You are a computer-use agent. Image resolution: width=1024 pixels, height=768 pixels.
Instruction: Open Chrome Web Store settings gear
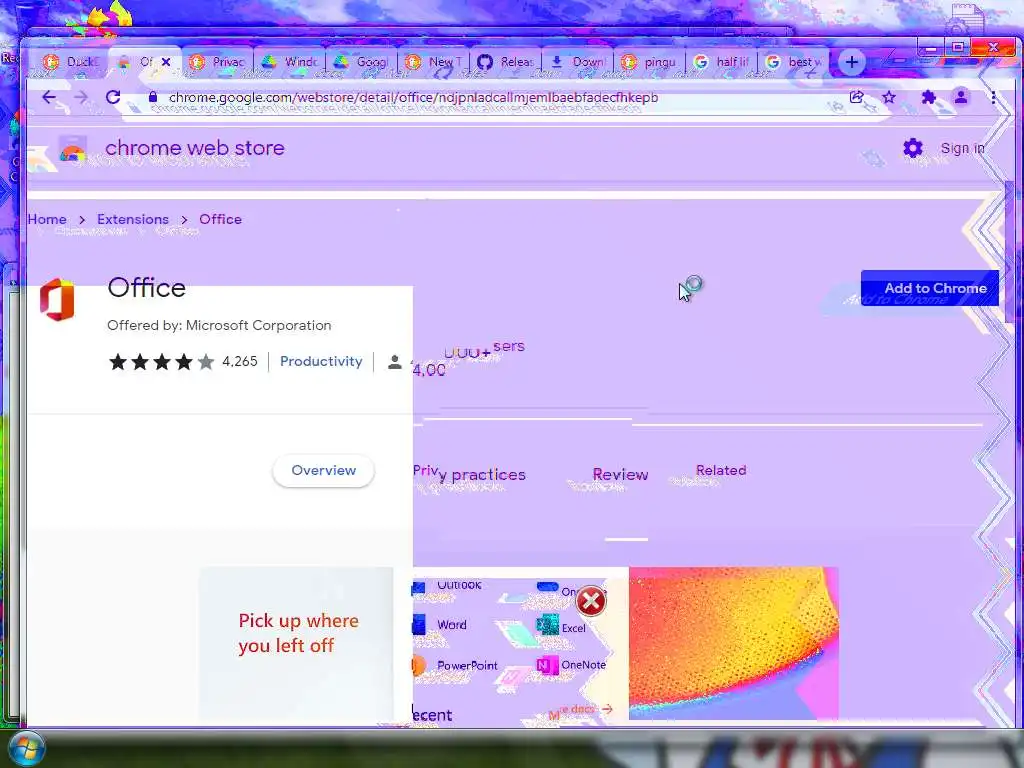pos(912,148)
